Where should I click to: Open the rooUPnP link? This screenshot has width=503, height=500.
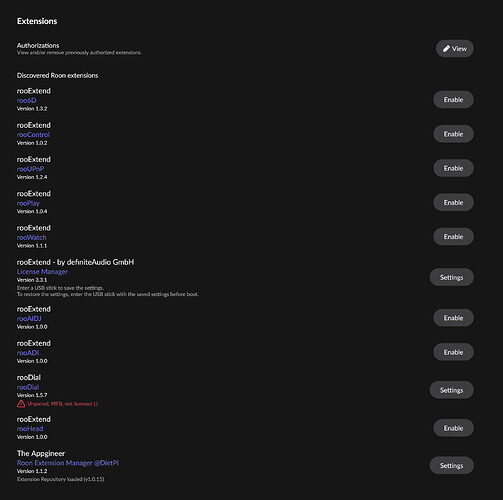[x=30, y=169]
